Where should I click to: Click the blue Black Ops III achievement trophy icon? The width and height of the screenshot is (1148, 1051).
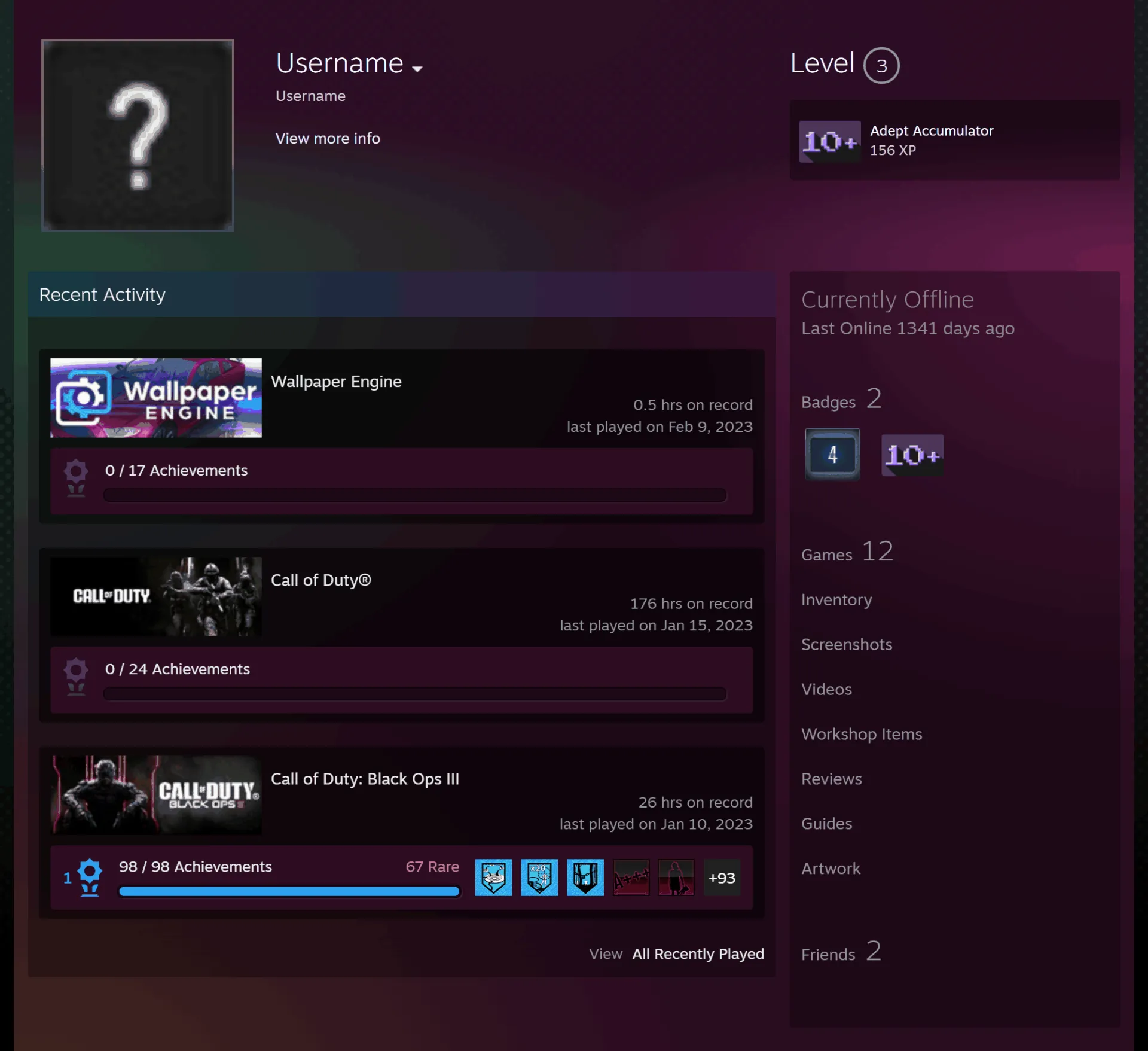[x=90, y=878]
